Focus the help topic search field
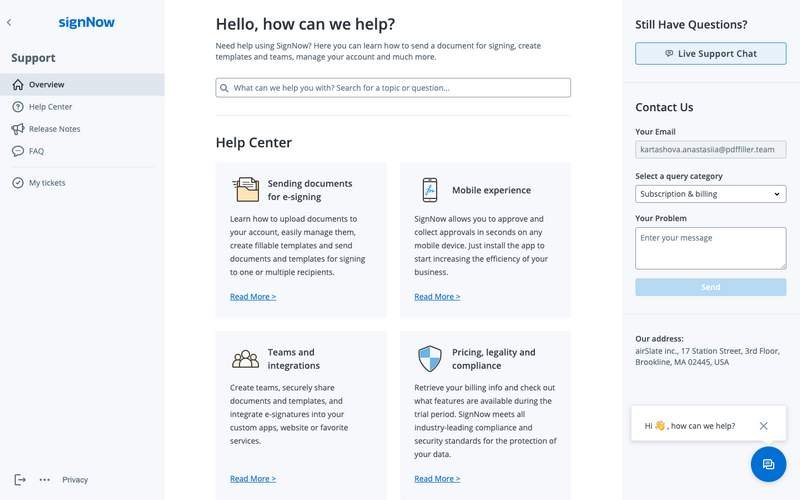 (x=393, y=88)
